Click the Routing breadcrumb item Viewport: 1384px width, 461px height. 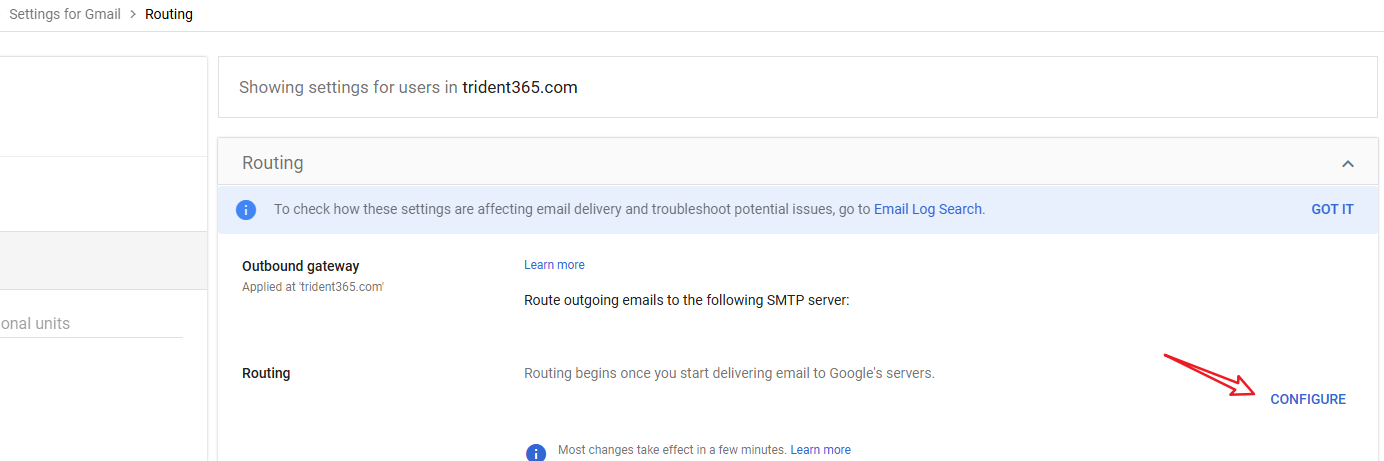(169, 14)
